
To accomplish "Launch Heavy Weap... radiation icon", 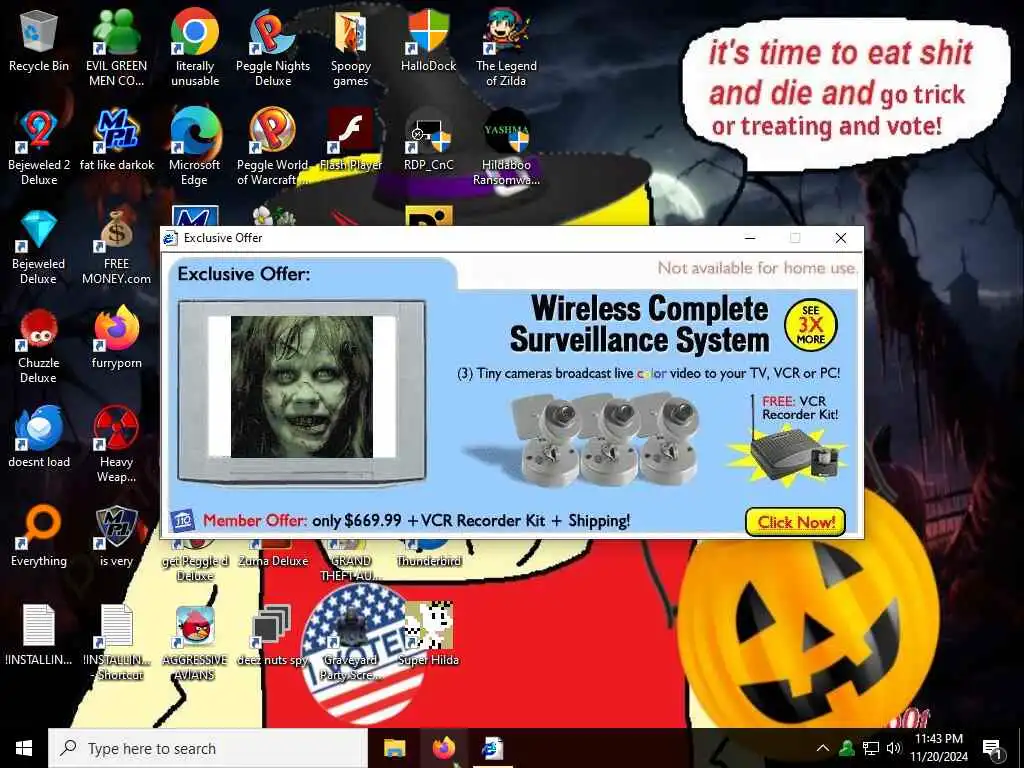I will pos(116,445).
